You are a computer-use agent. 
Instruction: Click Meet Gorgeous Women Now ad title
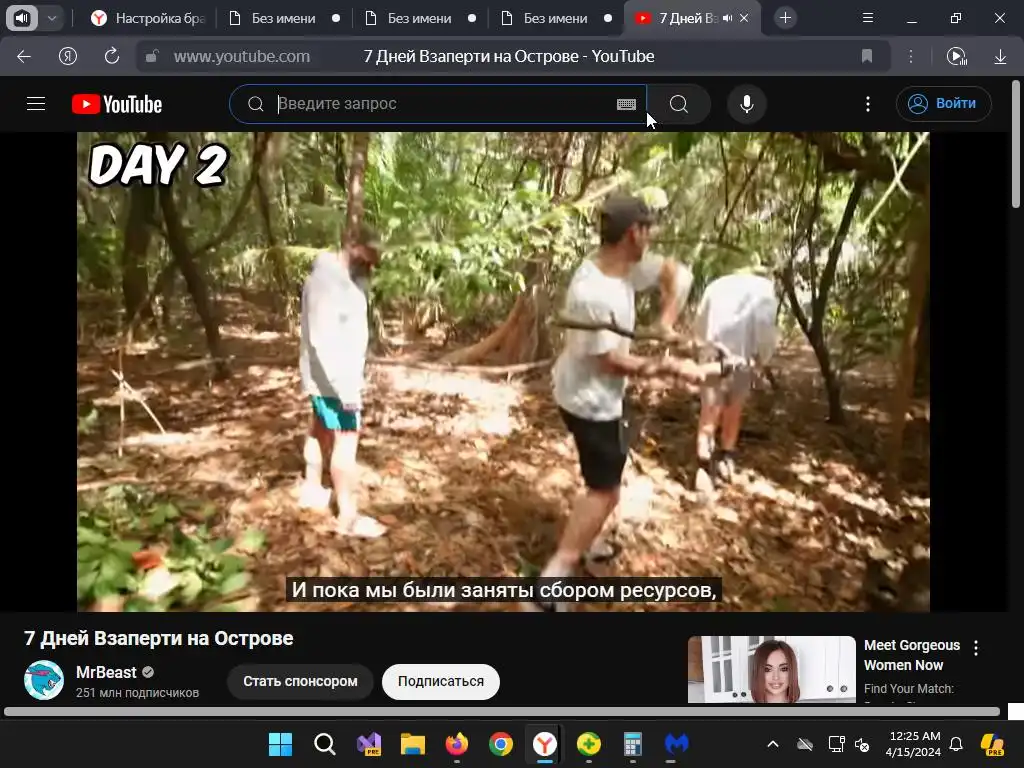click(912, 655)
